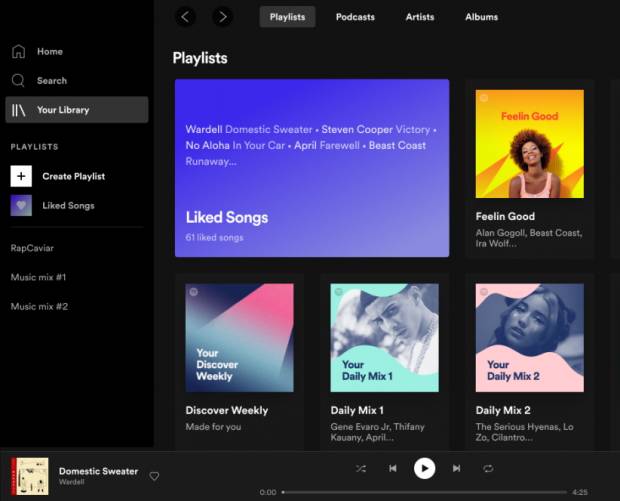This screenshot has width=620, height=501.
Task: Open Liked Songs from the sidebar
Action: (x=68, y=206)
